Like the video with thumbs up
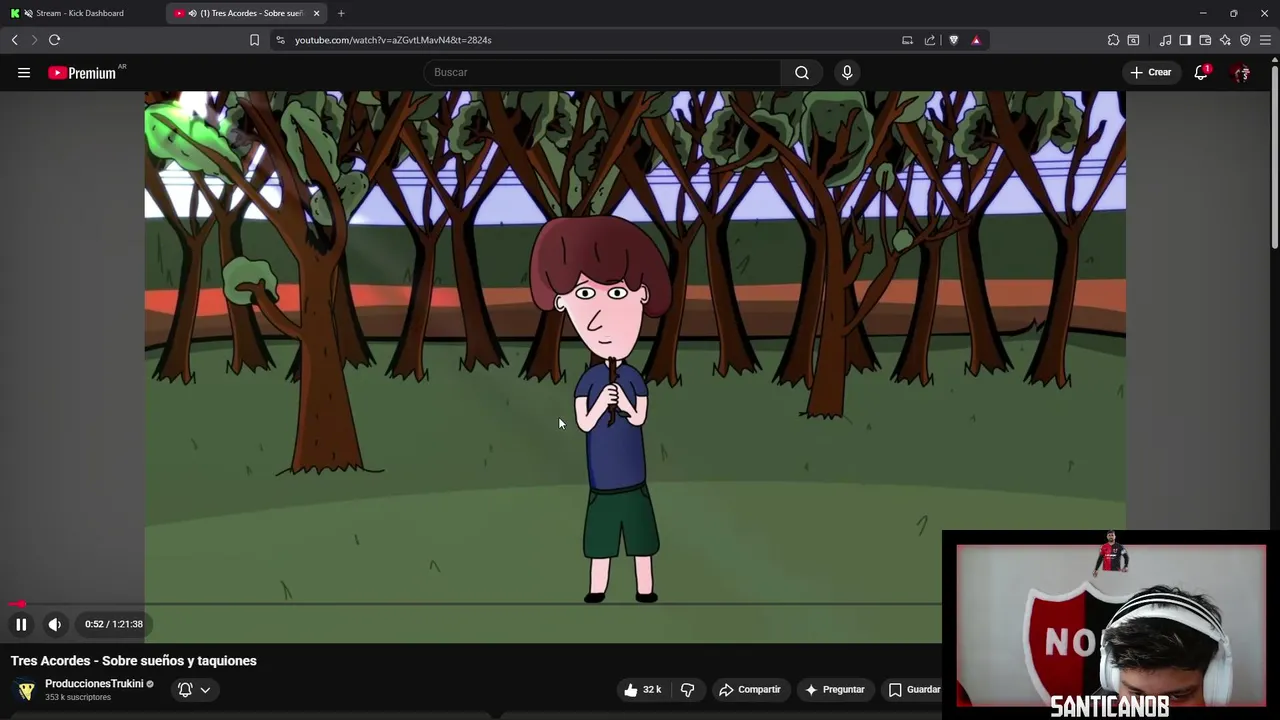 [x=641, y=689]
